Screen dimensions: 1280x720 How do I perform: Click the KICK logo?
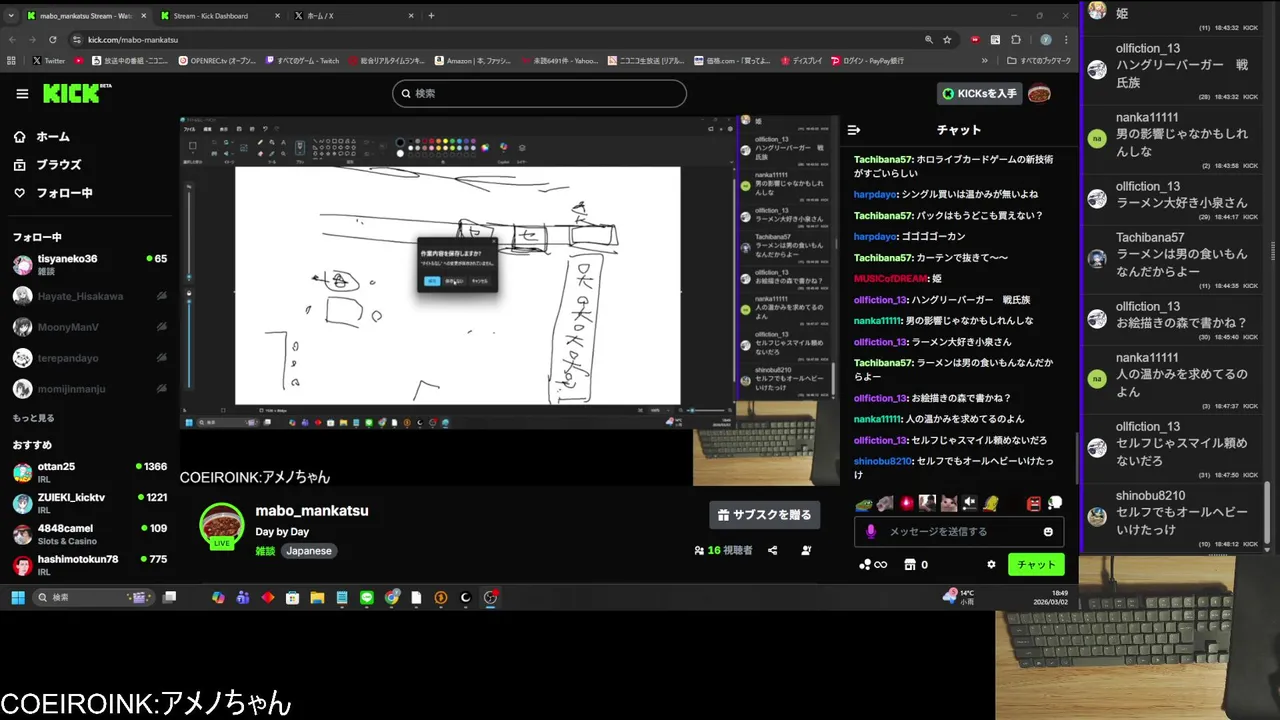(x=77, y=93)
